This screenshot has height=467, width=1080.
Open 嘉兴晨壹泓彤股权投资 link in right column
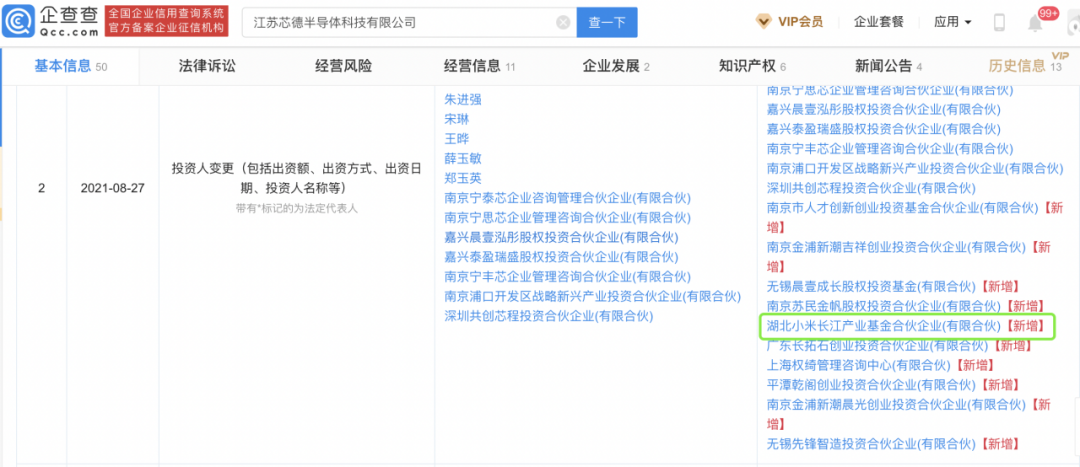point(884,109)
